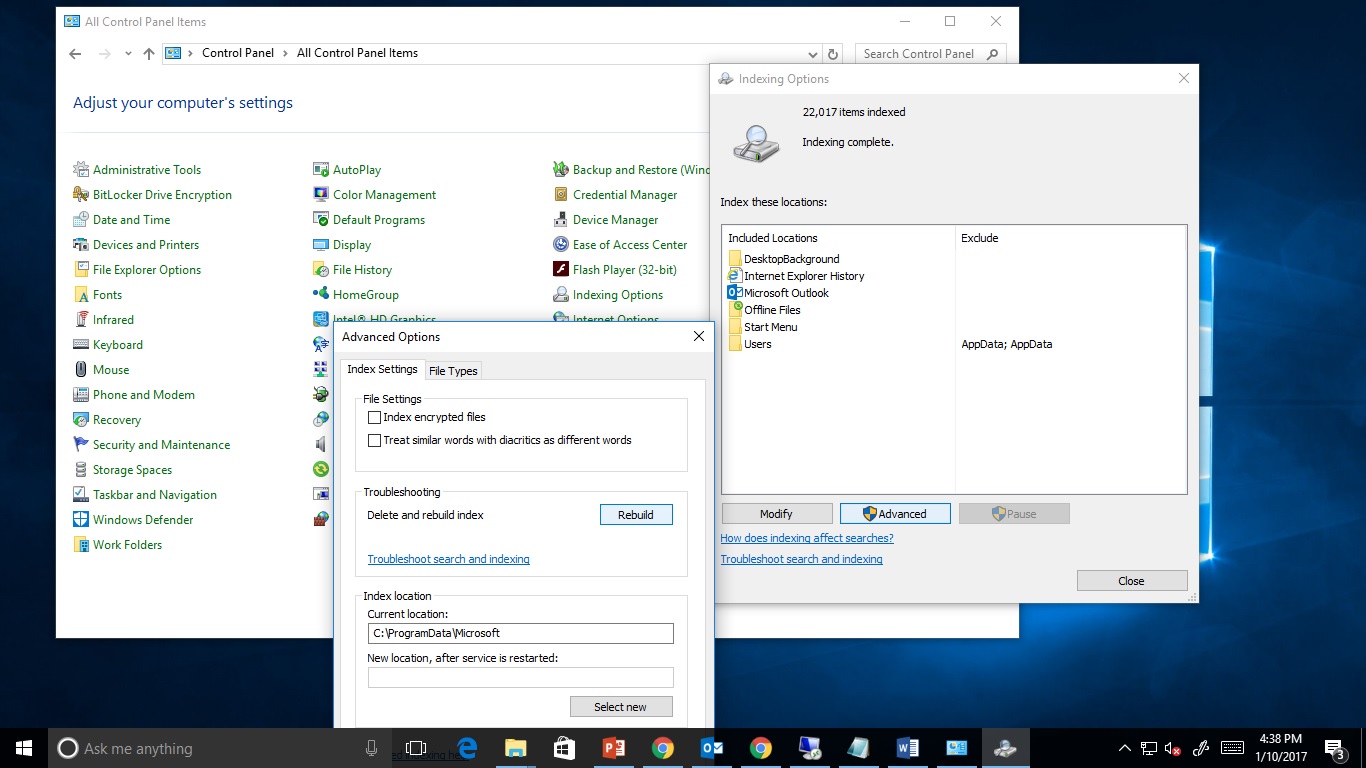The height and width of the screenshot is (768, 1366).
Task: Check treat similar words with diacritics option
Action: coord(375,439)
